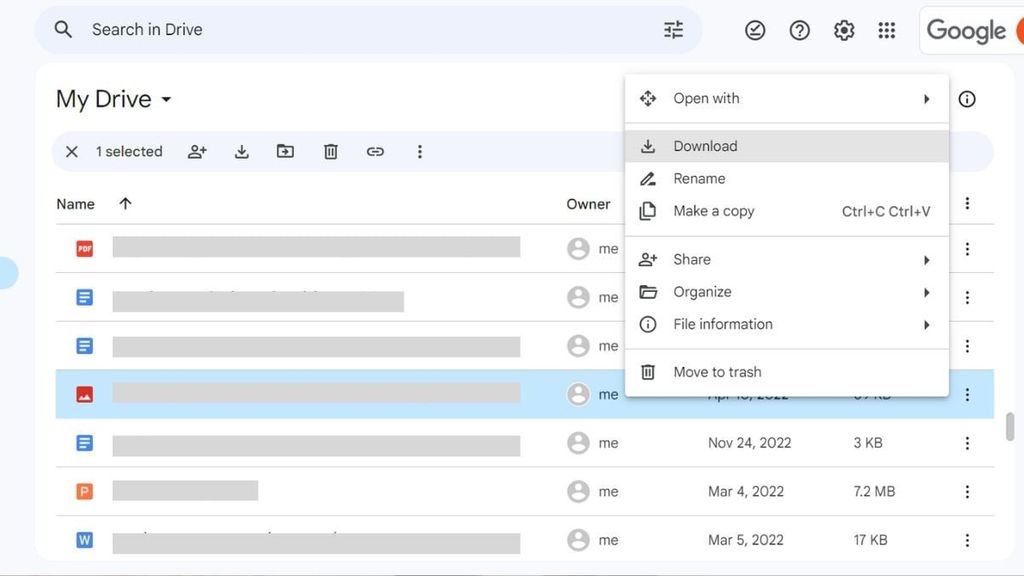Clear the 1 selected selection
The image size is (1024, 576).
click(x=72, y=152)
